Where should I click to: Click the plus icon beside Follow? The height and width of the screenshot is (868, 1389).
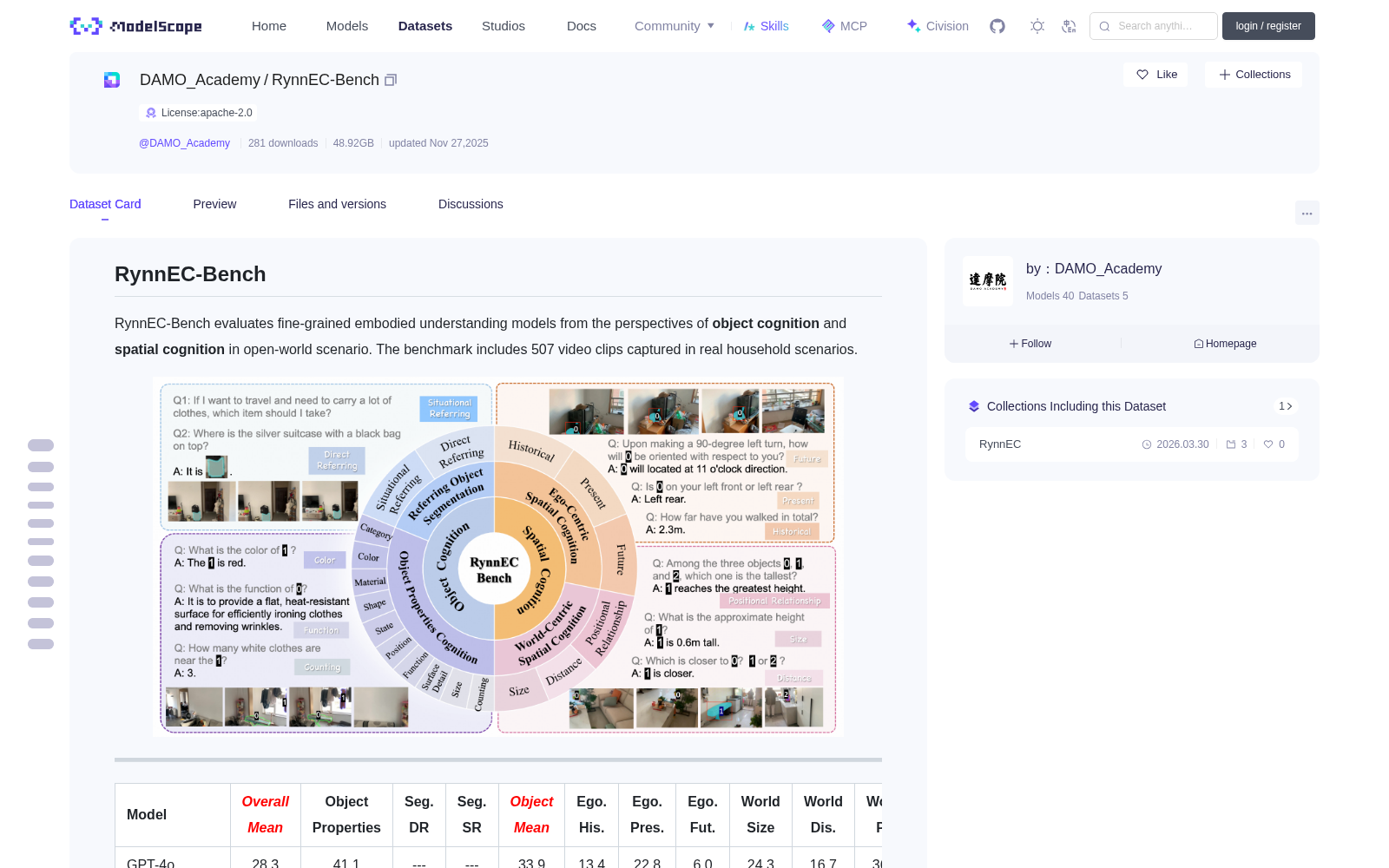[1014, 344]
